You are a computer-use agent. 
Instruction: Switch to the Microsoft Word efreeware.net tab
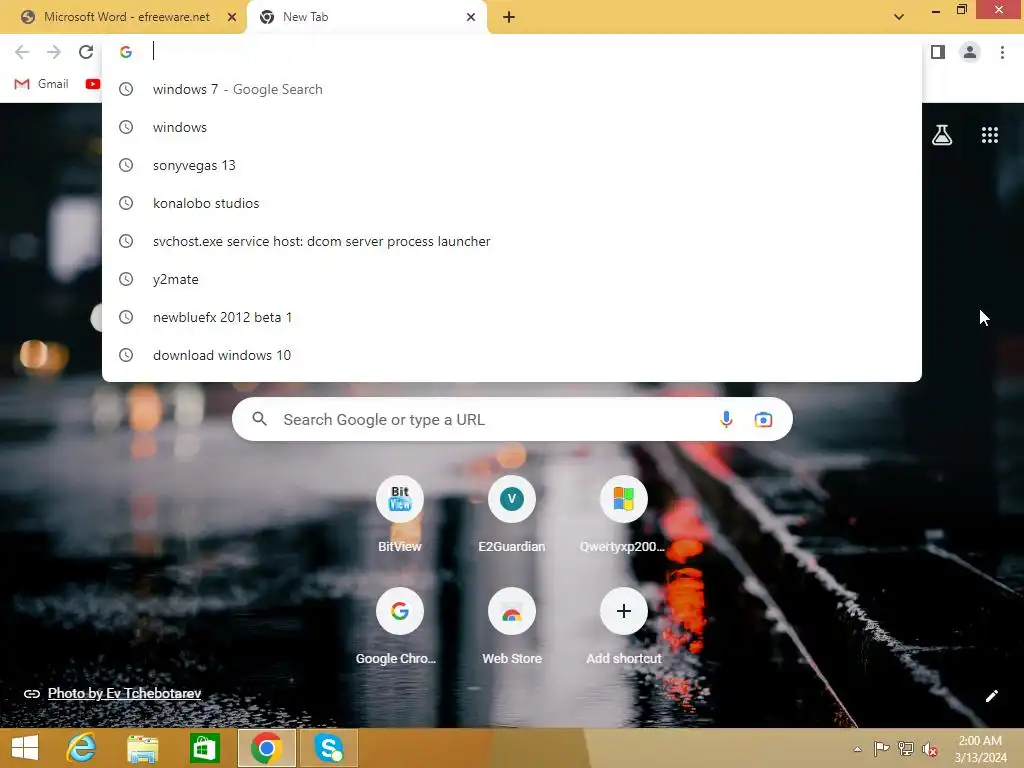123,17
